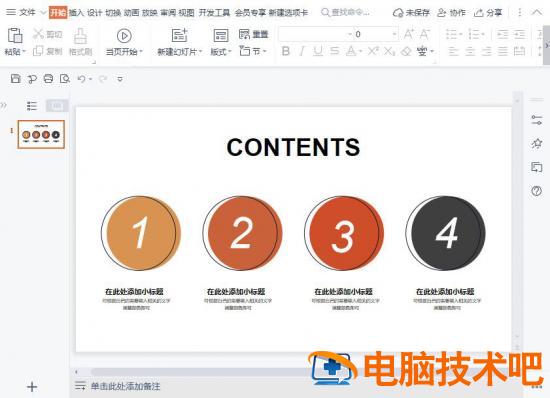Start slideshow from current page play icon
The width and height of the screenshot is (550, 398).
[x=124, y=36]
